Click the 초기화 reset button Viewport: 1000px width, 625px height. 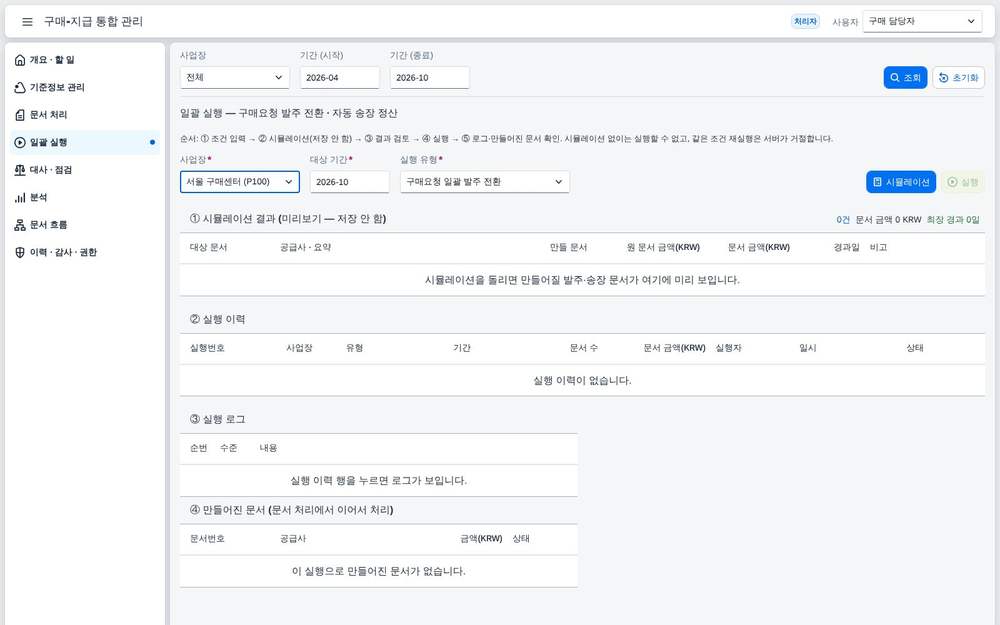(x=959, y=77)
